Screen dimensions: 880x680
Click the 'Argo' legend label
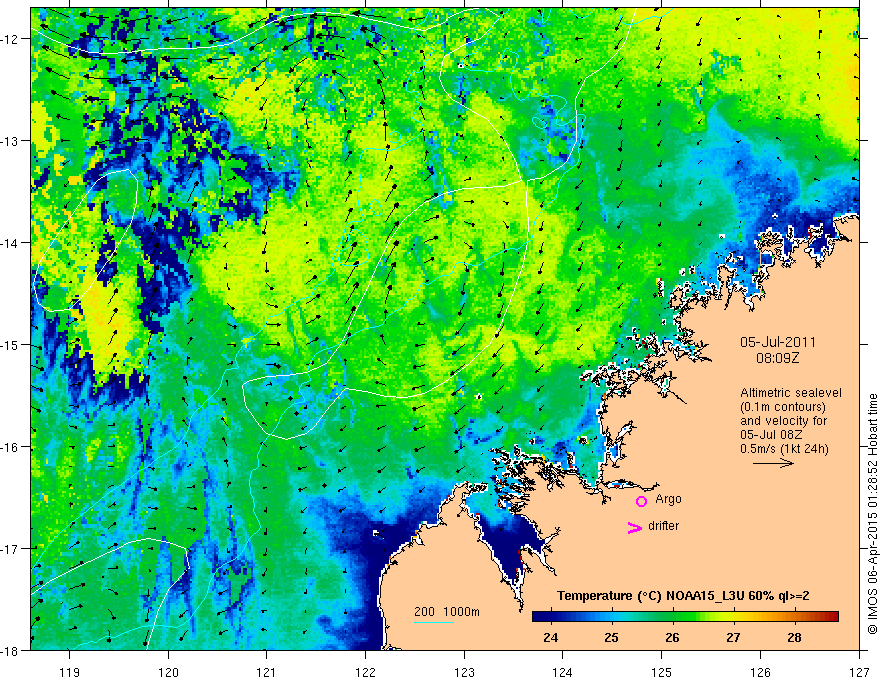point(668,499)
